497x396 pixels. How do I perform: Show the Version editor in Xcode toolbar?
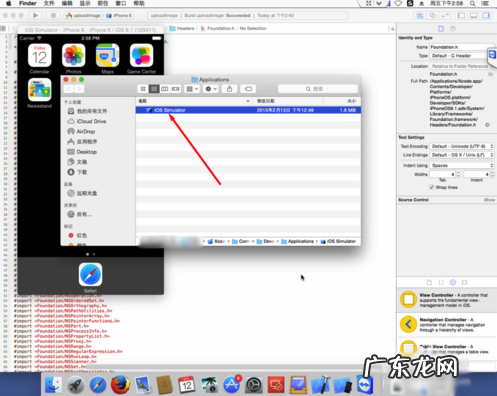click(445, 15)
